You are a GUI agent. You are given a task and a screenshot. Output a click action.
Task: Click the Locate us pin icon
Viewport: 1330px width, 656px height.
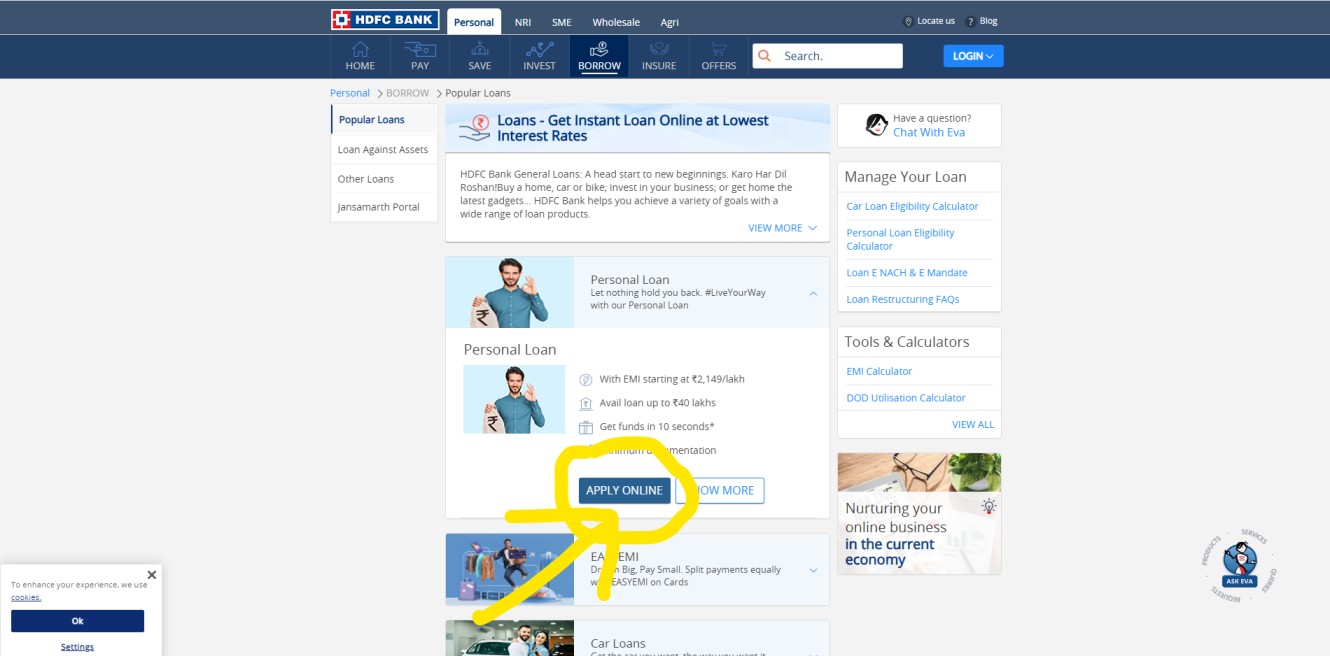908,21
